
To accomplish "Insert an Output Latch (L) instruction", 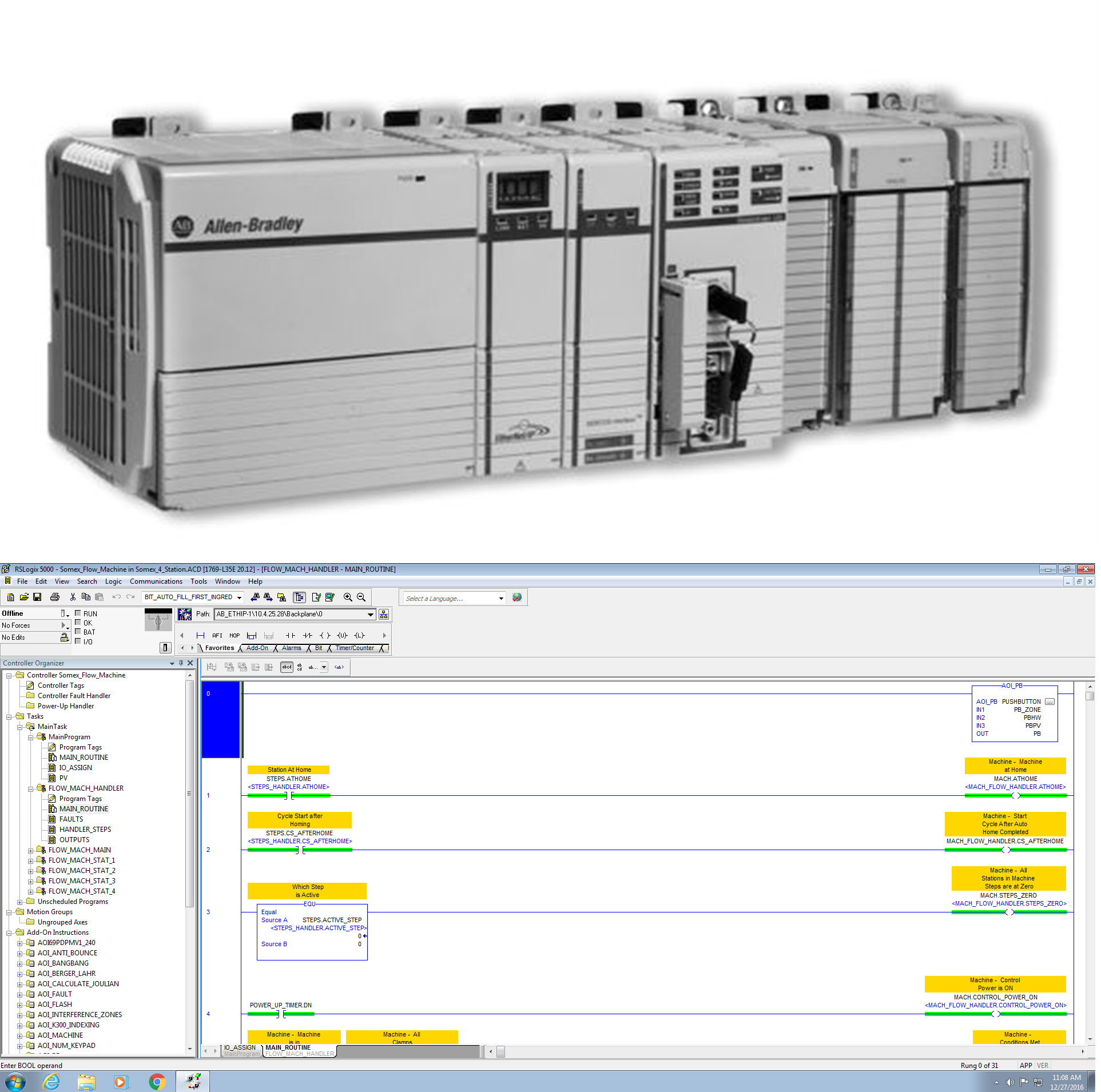I will coord(359,635).
